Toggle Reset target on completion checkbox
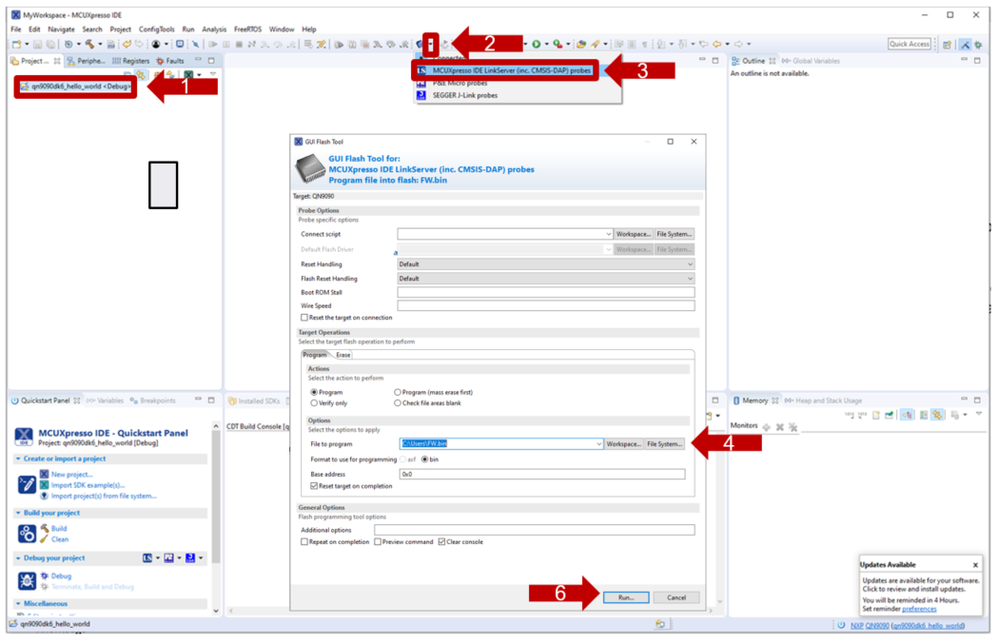Viewport: 999px width, 643px height. (313, 486)
